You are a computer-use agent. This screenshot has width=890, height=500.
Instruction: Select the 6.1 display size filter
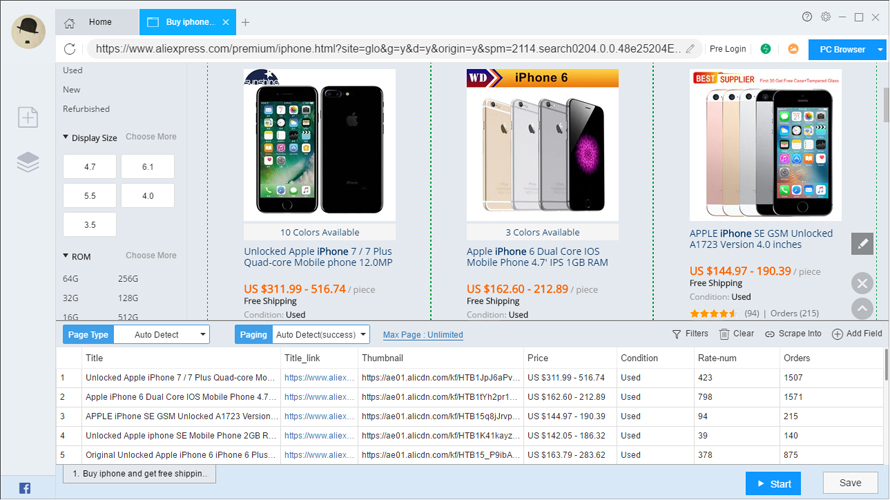148,167
